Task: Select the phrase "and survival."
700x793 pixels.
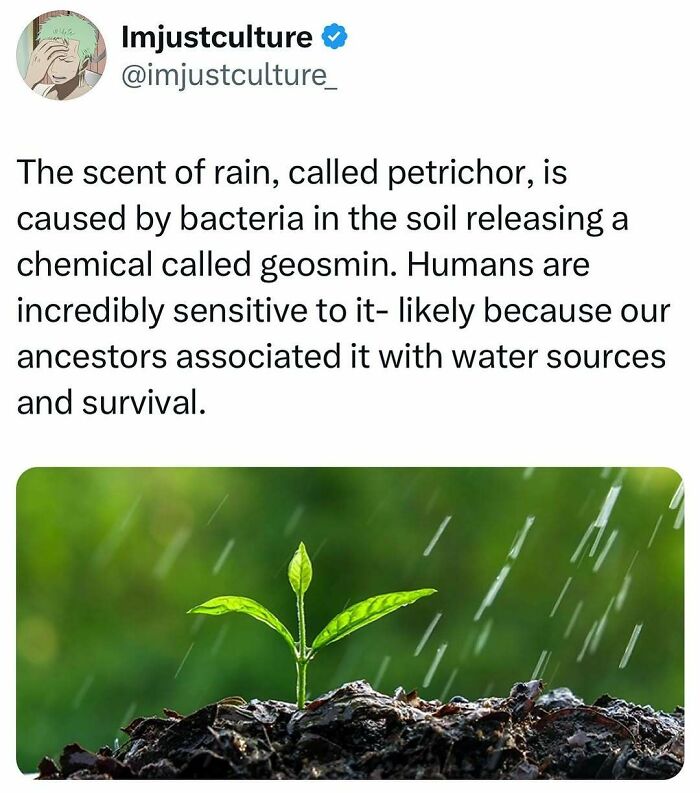Action: [112, 403]
